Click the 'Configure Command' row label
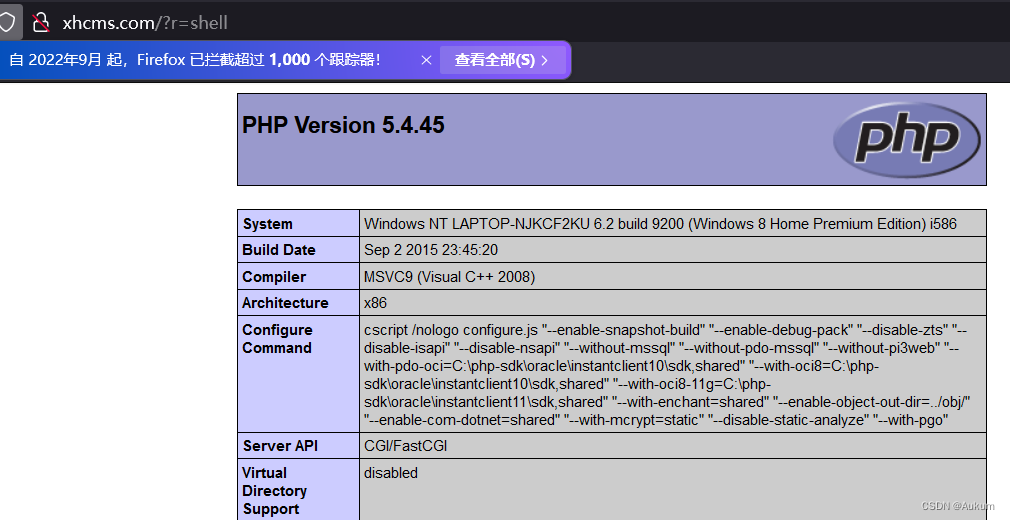 click(277, 339)
